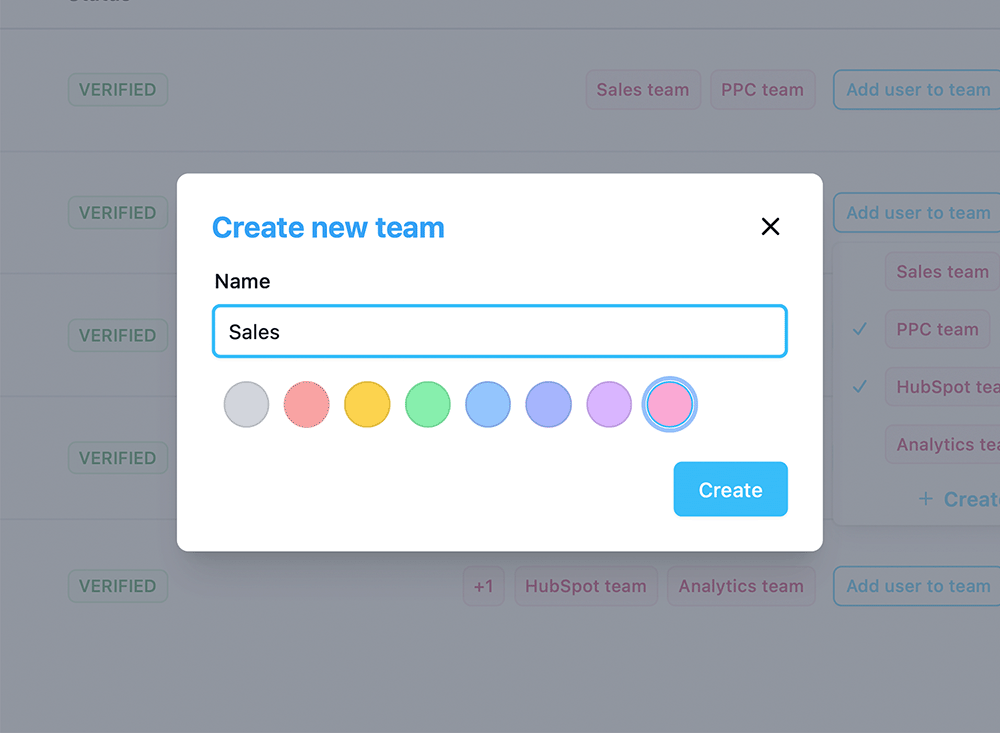
Task: Pick the gray color swatch
Action: point(246,404)
